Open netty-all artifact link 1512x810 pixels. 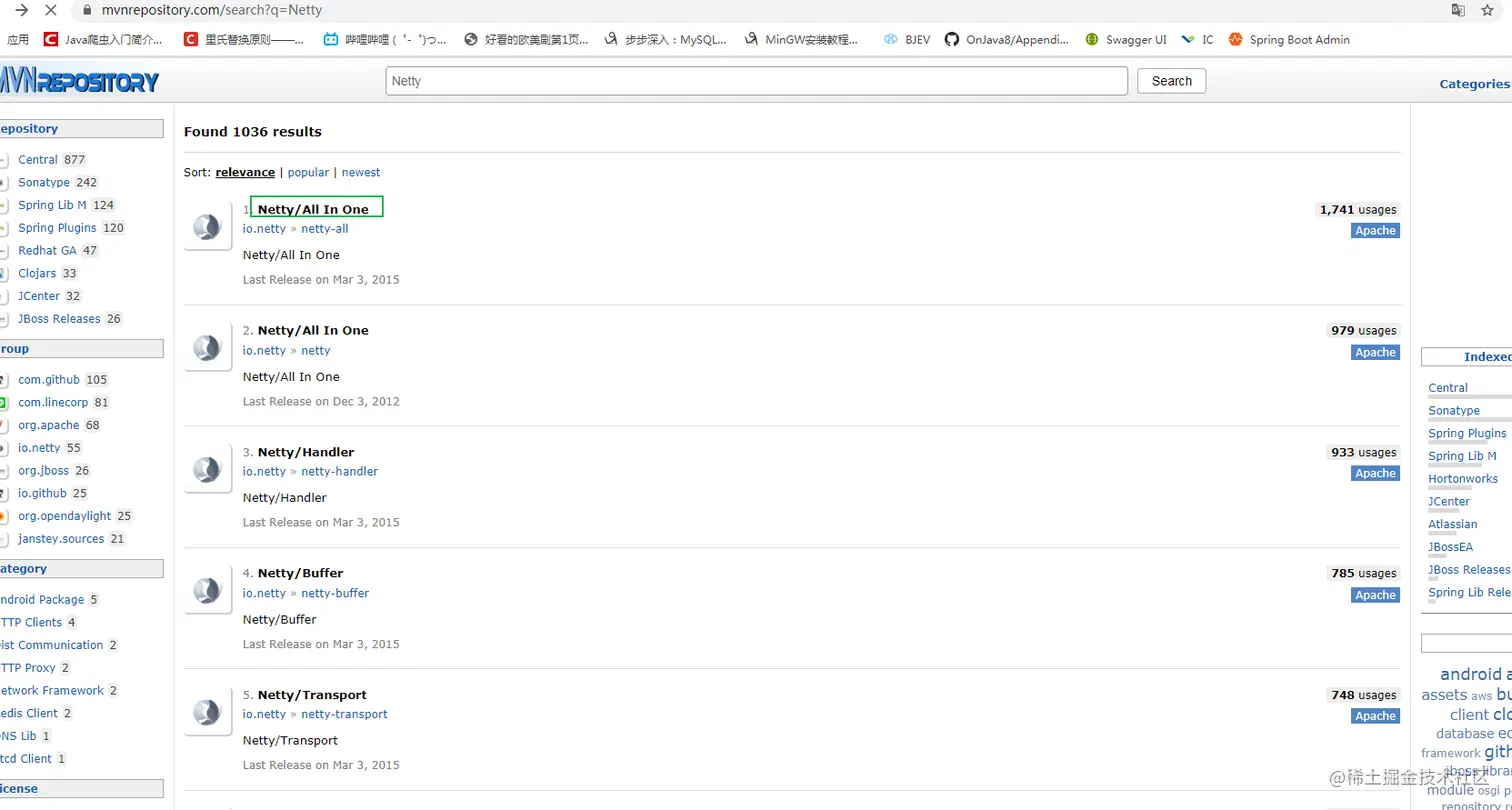325,229
